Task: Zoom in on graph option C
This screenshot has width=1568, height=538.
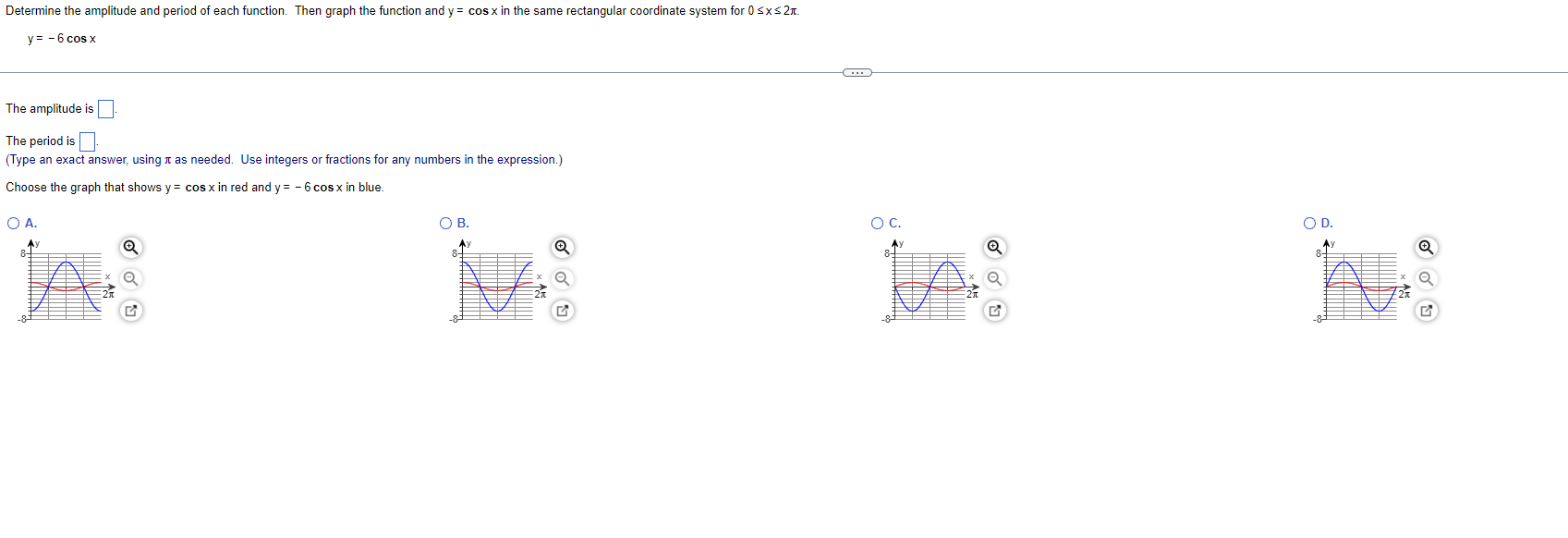Action: pyautogui.click(x=993, y=248)
